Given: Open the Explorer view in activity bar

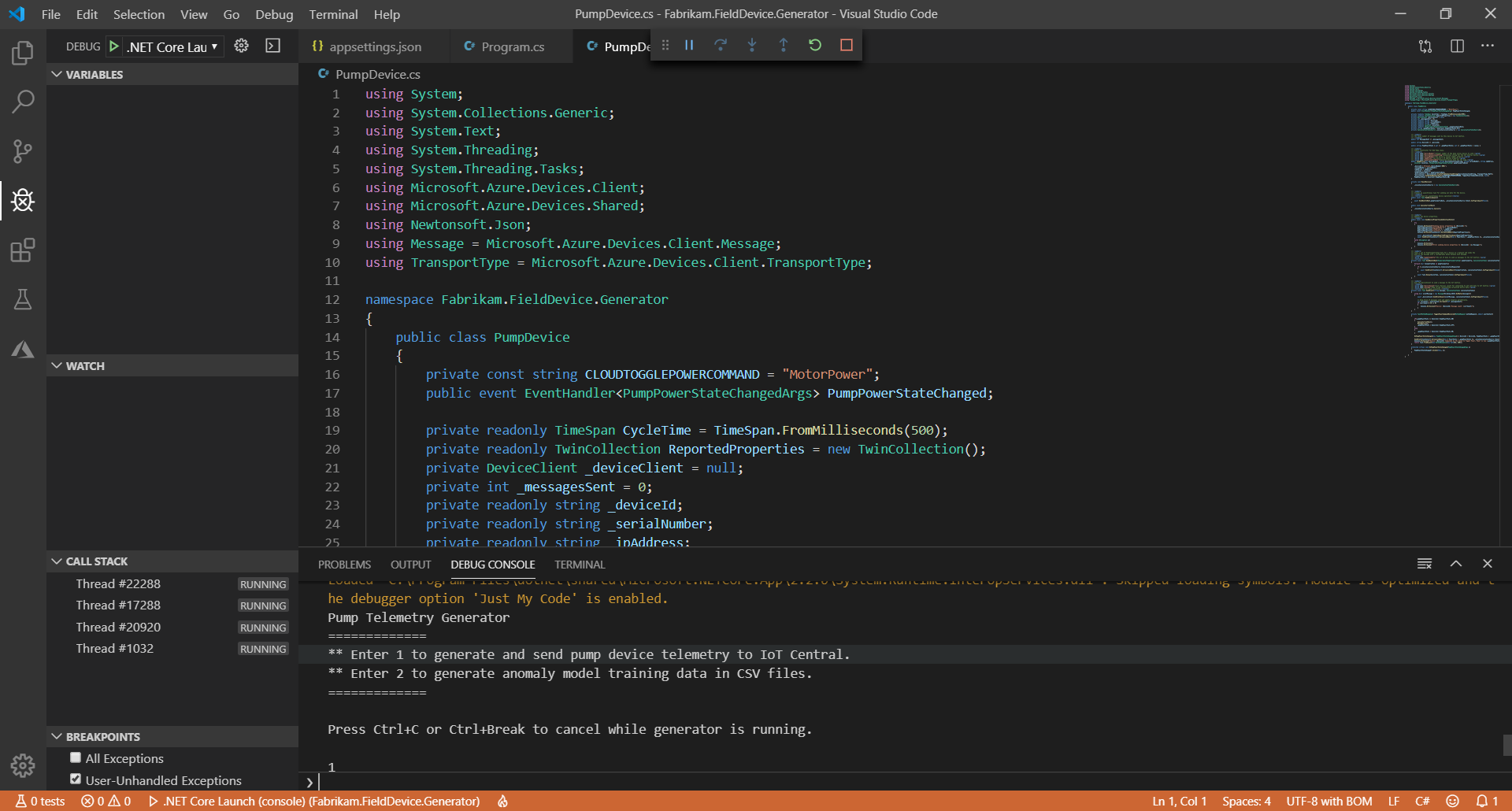Looking at the screenshot, I should pos(23,53).
